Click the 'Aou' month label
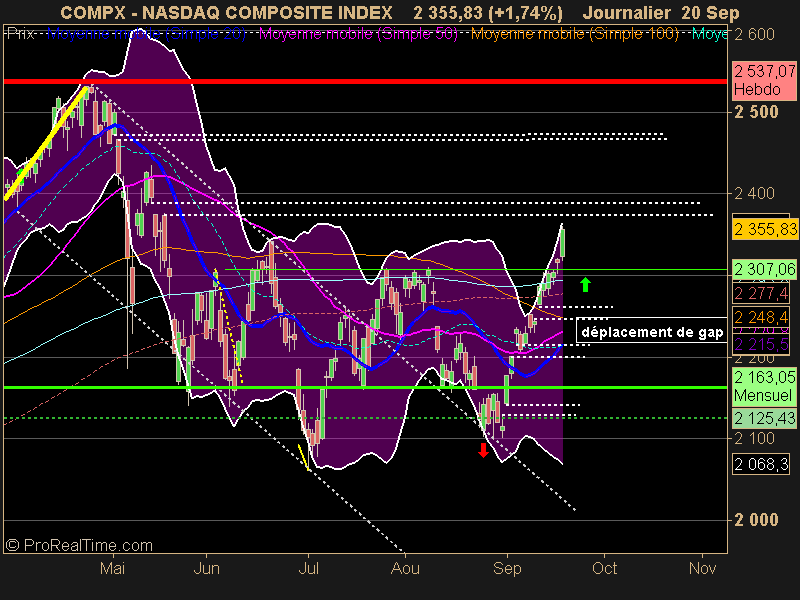 pos(405,568)
